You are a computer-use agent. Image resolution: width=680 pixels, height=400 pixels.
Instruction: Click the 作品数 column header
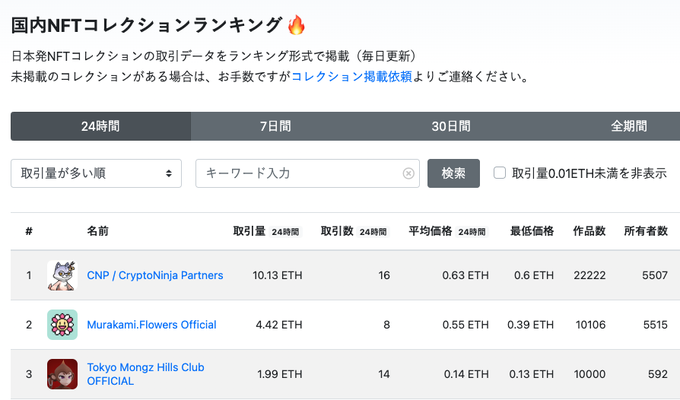pos(589,231)
